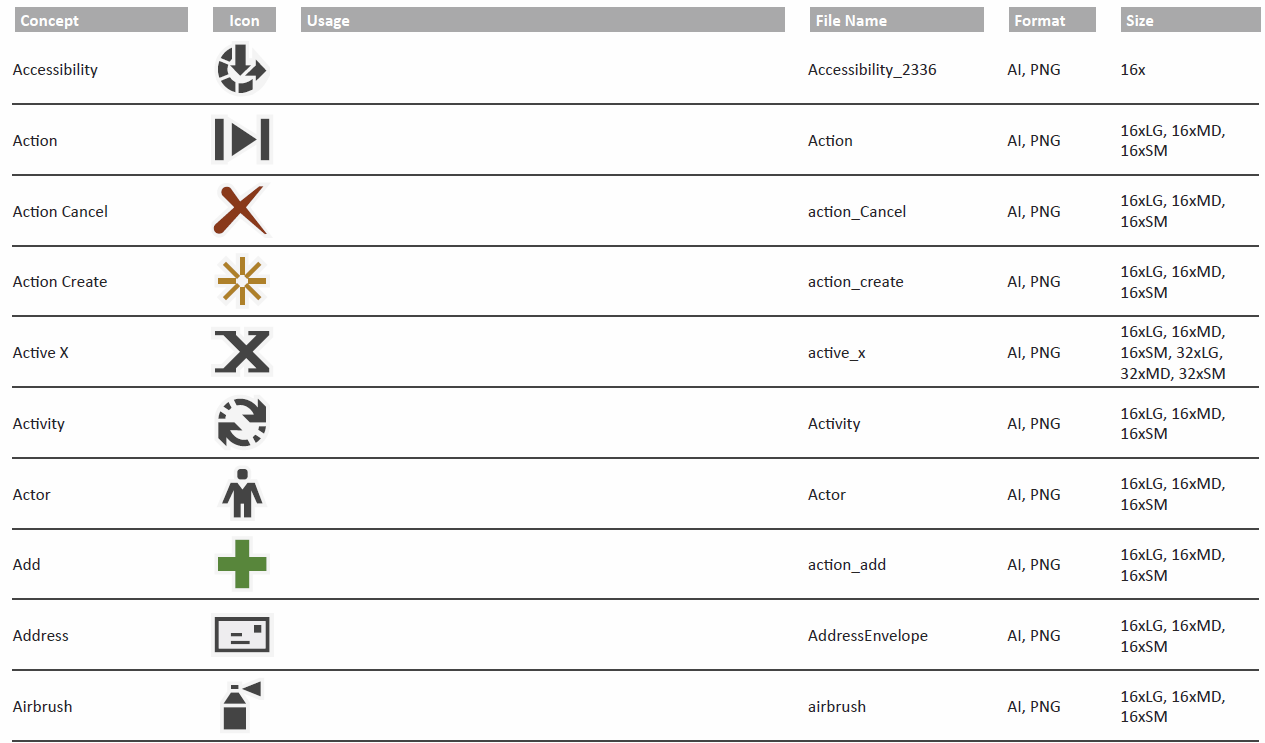This screenshot has width=1265, height=743.
Task: Click the action_Cancel file name
Action: click(x=857, y=211)
